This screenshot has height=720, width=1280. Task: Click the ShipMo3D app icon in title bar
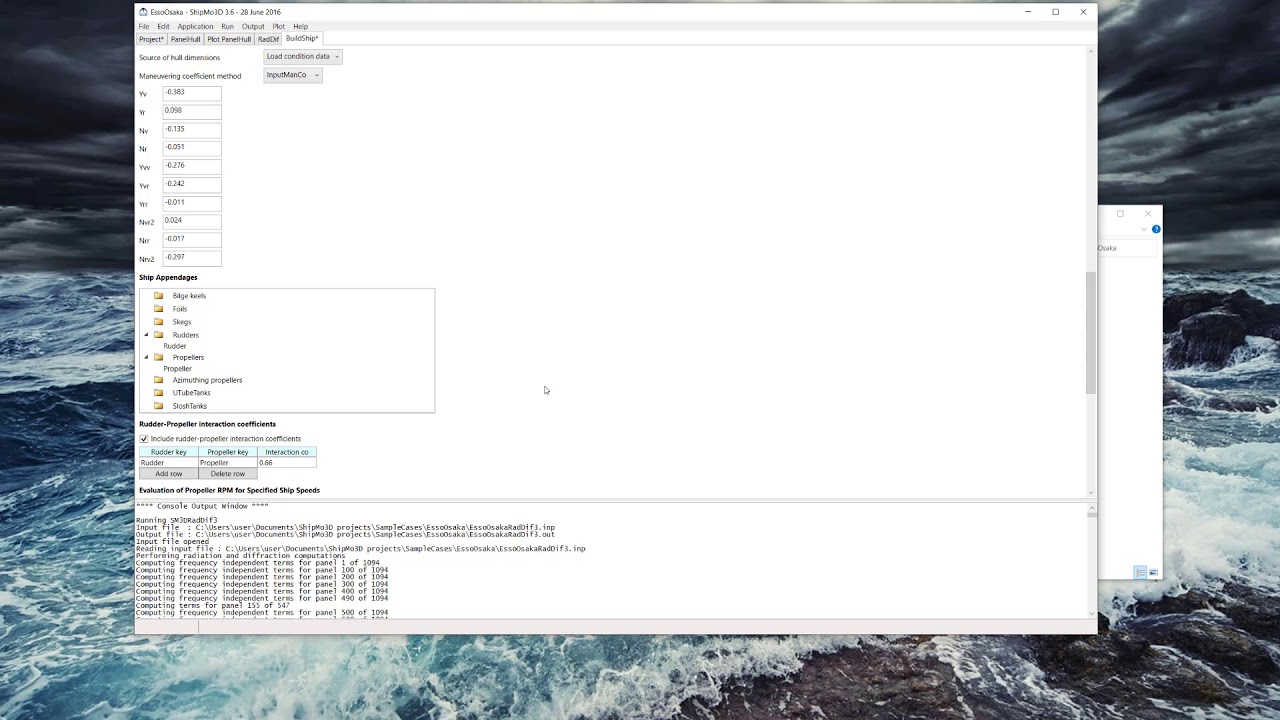pyautogui.click(x=143, y=12)
